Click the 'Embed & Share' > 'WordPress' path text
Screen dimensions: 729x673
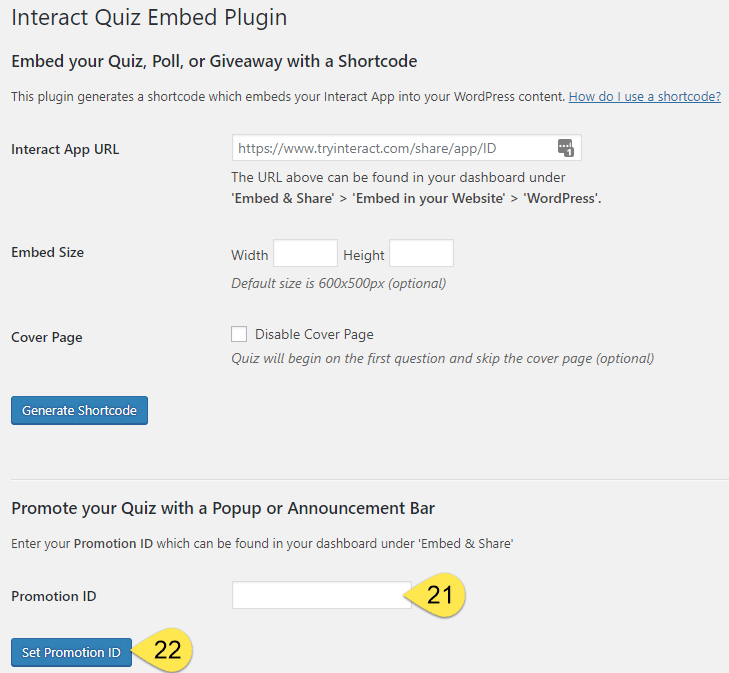(416, 198)
